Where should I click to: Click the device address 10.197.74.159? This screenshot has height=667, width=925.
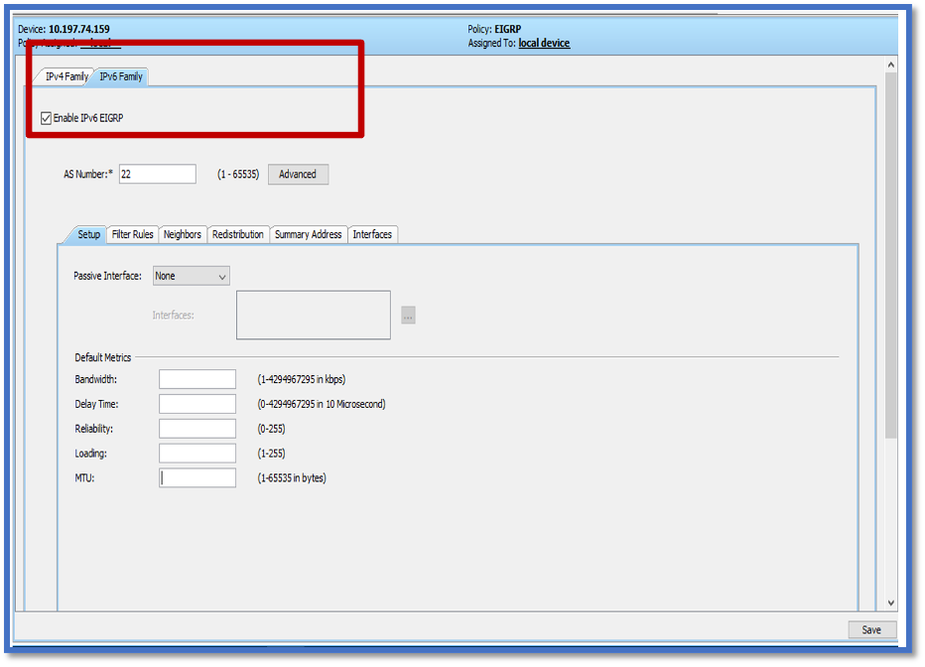[79, 29]
